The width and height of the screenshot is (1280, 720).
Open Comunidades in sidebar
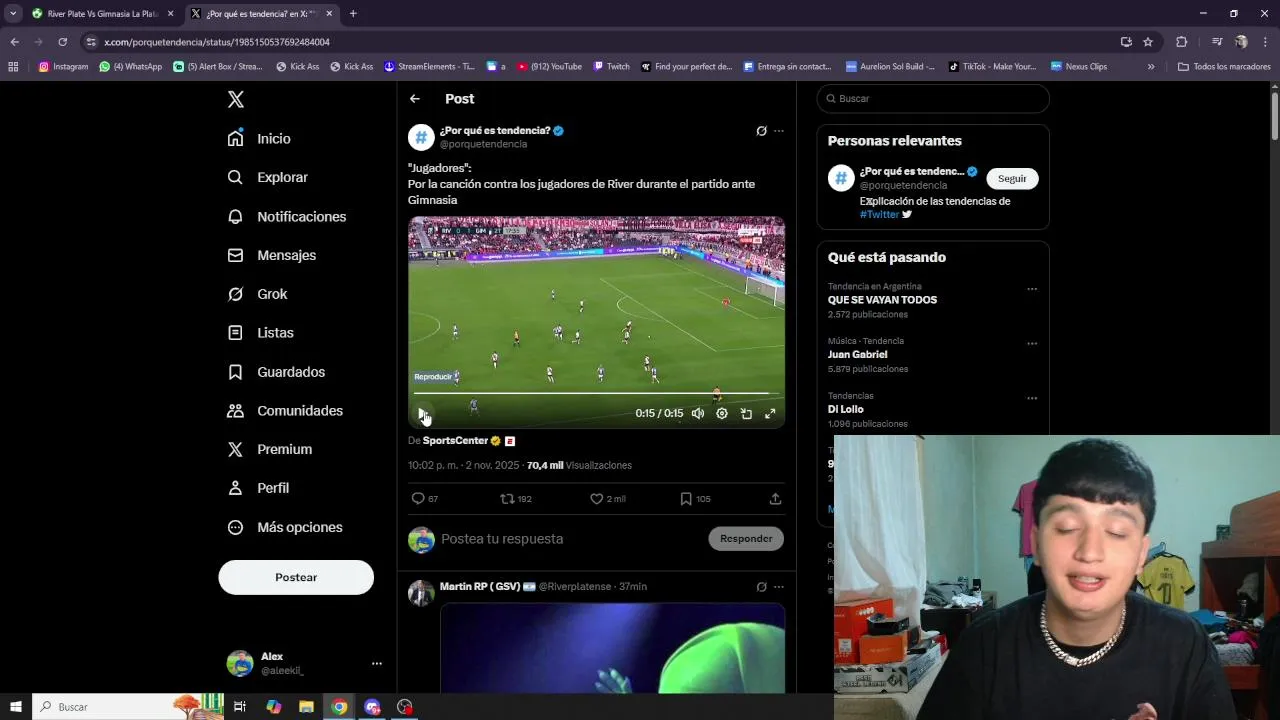[286, 411]
